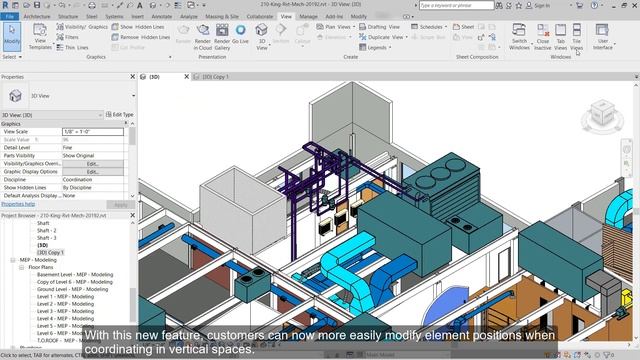Click Sign In in the title bar
This screenshot has height=360, width=640.
click(538, 5)
